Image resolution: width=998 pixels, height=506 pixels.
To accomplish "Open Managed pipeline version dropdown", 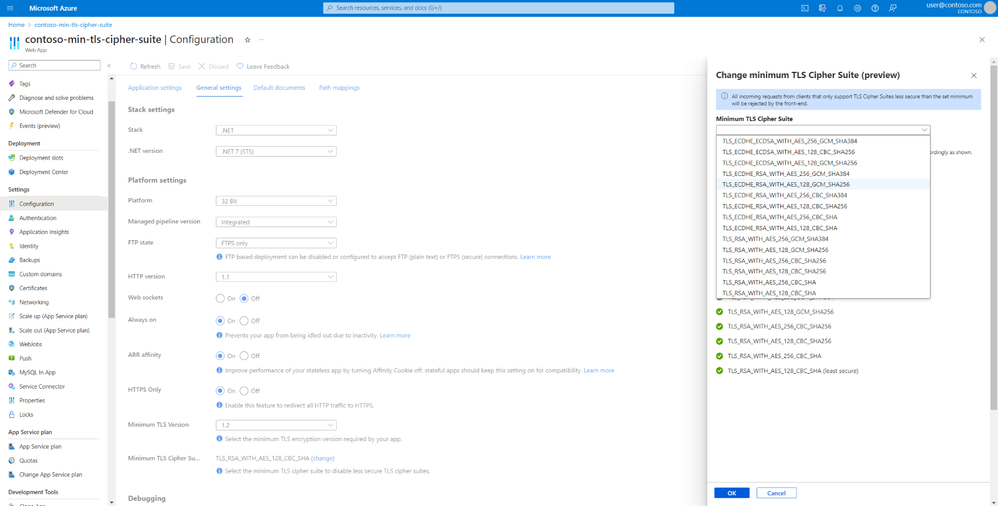I will pyautogui.click(x=276, y=222).
